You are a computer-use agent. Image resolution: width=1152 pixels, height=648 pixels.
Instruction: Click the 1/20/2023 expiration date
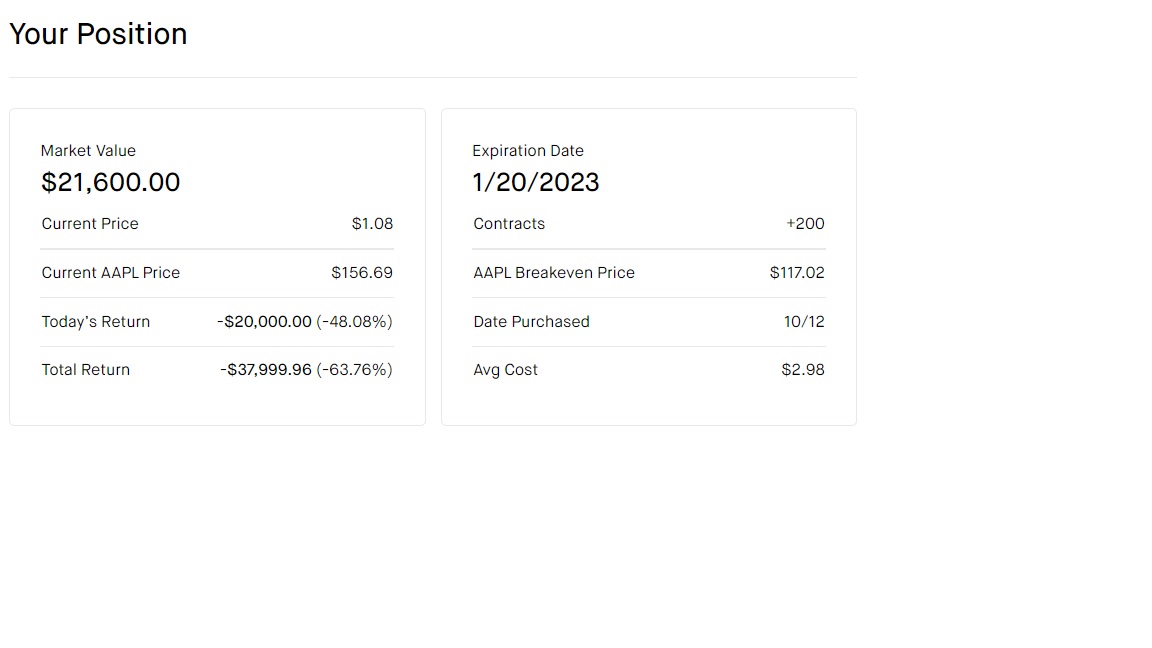click(536, 182)
